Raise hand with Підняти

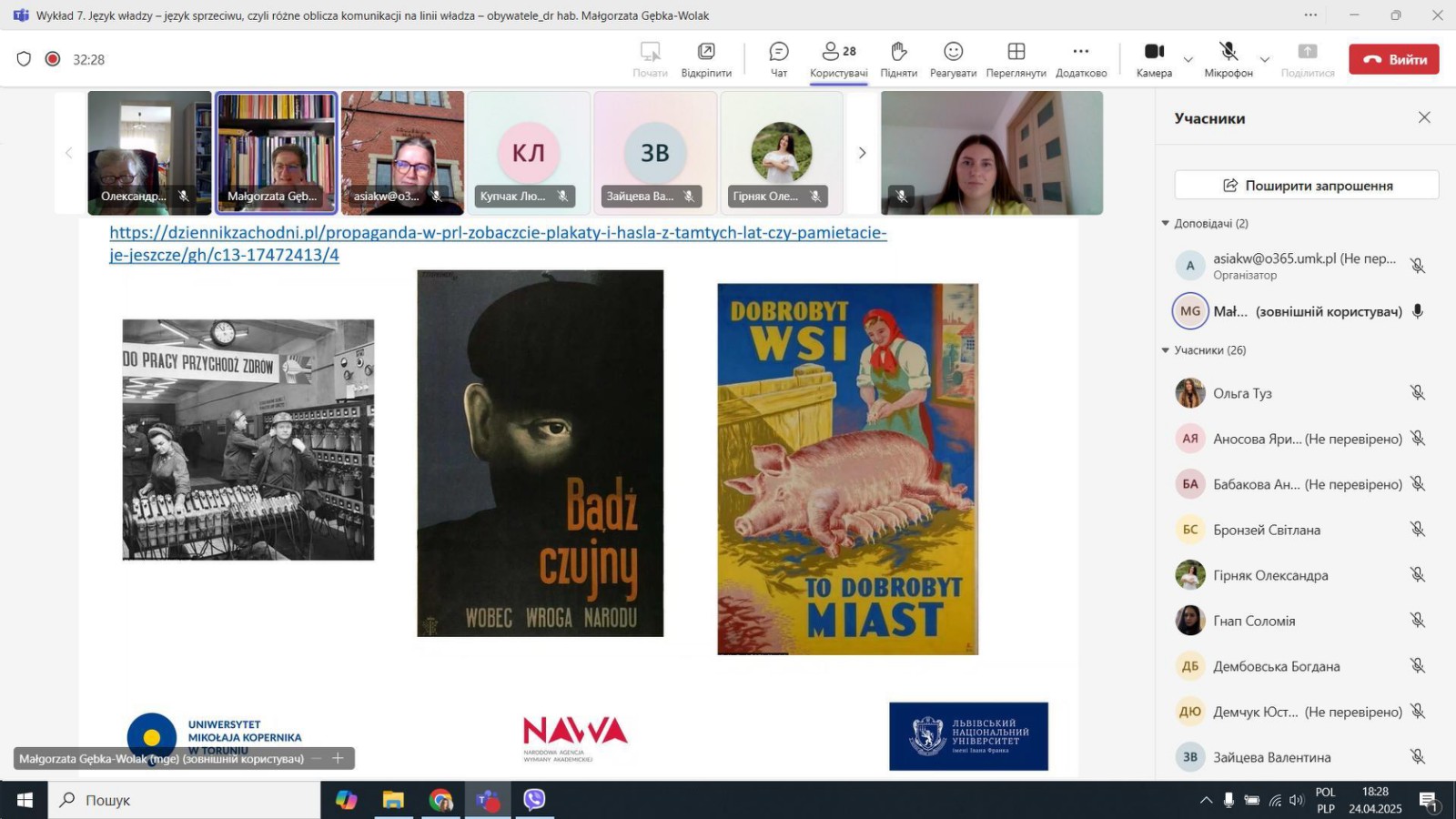(898, 59)
